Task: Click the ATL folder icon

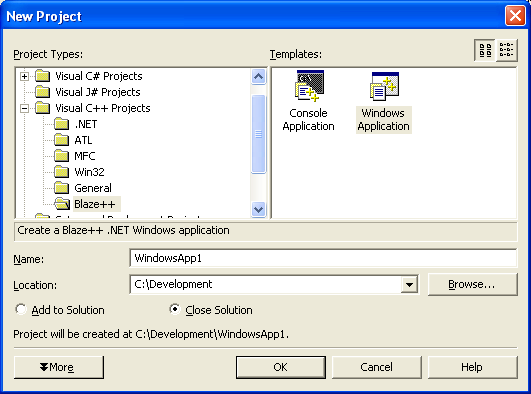Action: click(62, 140)
